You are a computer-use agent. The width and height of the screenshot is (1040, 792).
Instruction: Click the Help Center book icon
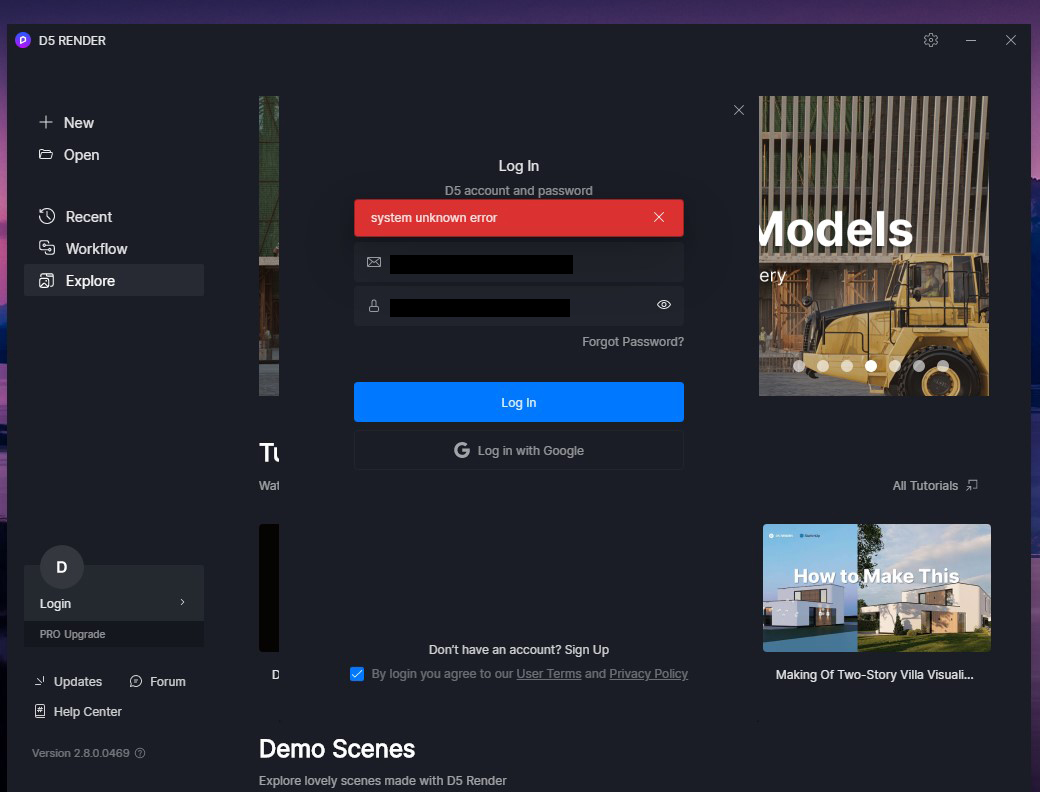[x=40, y=711]
